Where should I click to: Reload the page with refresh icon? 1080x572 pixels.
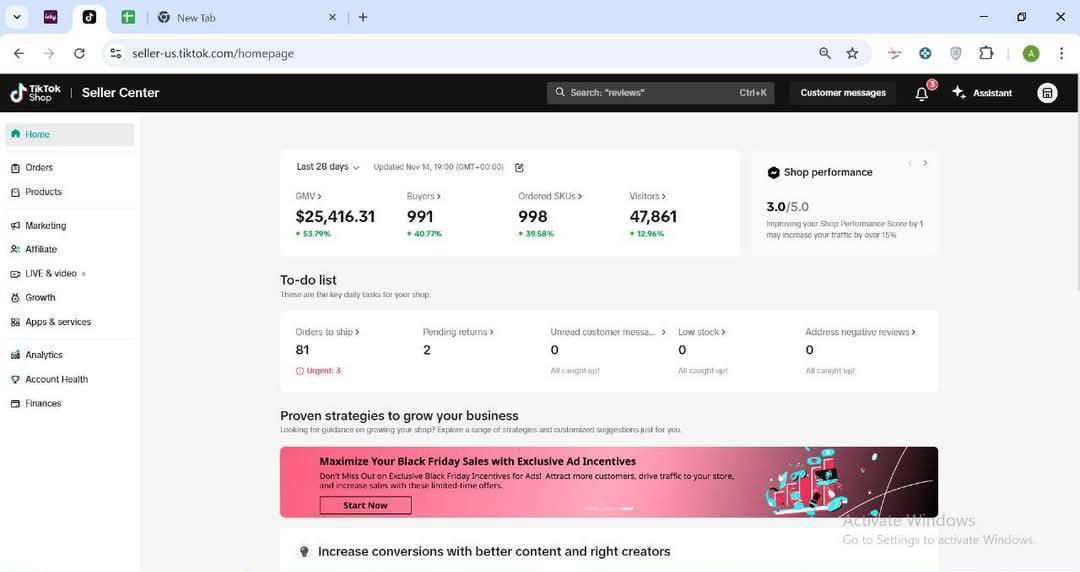click(x=79, y=53)
